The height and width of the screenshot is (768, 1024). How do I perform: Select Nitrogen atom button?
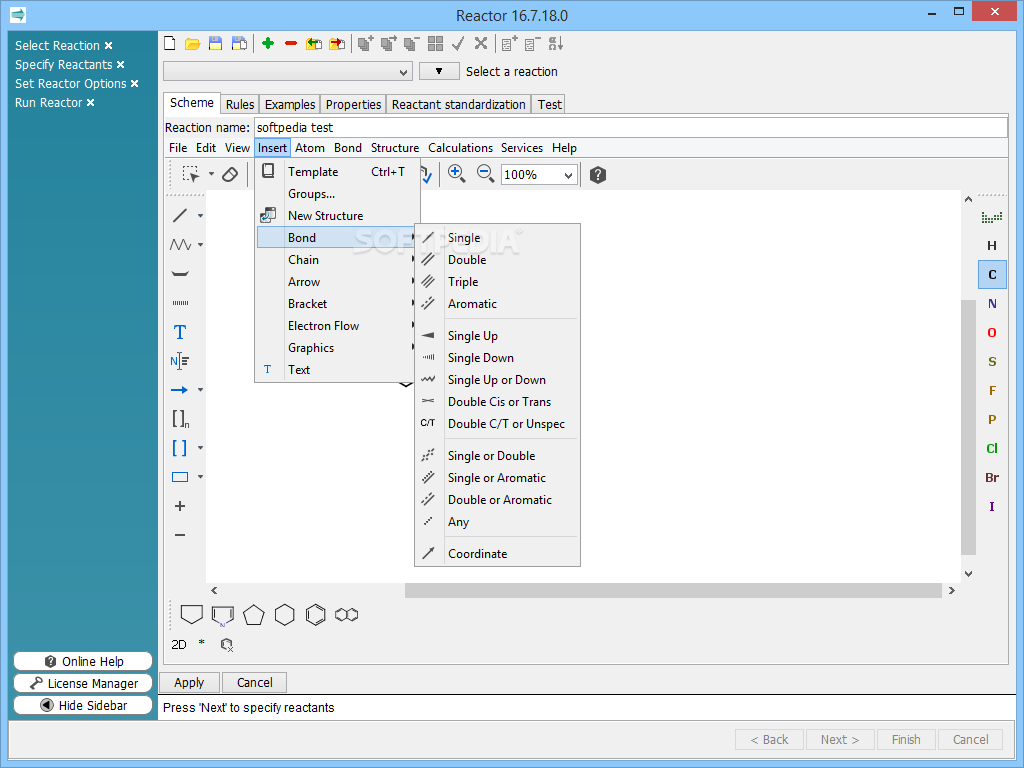point(992,304)
